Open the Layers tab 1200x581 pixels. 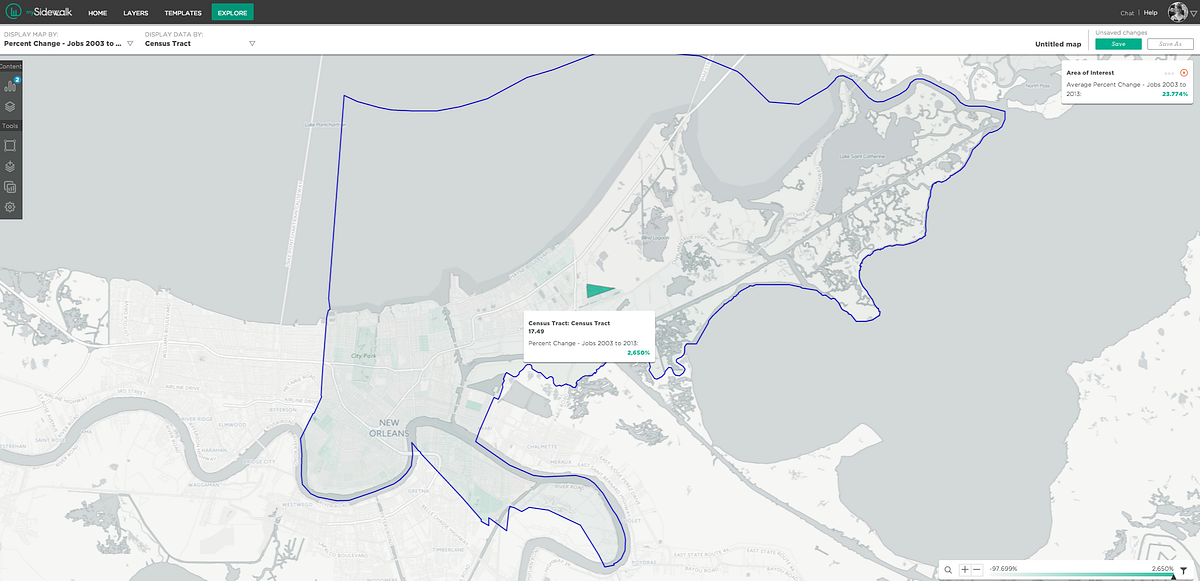coord(135,13)
